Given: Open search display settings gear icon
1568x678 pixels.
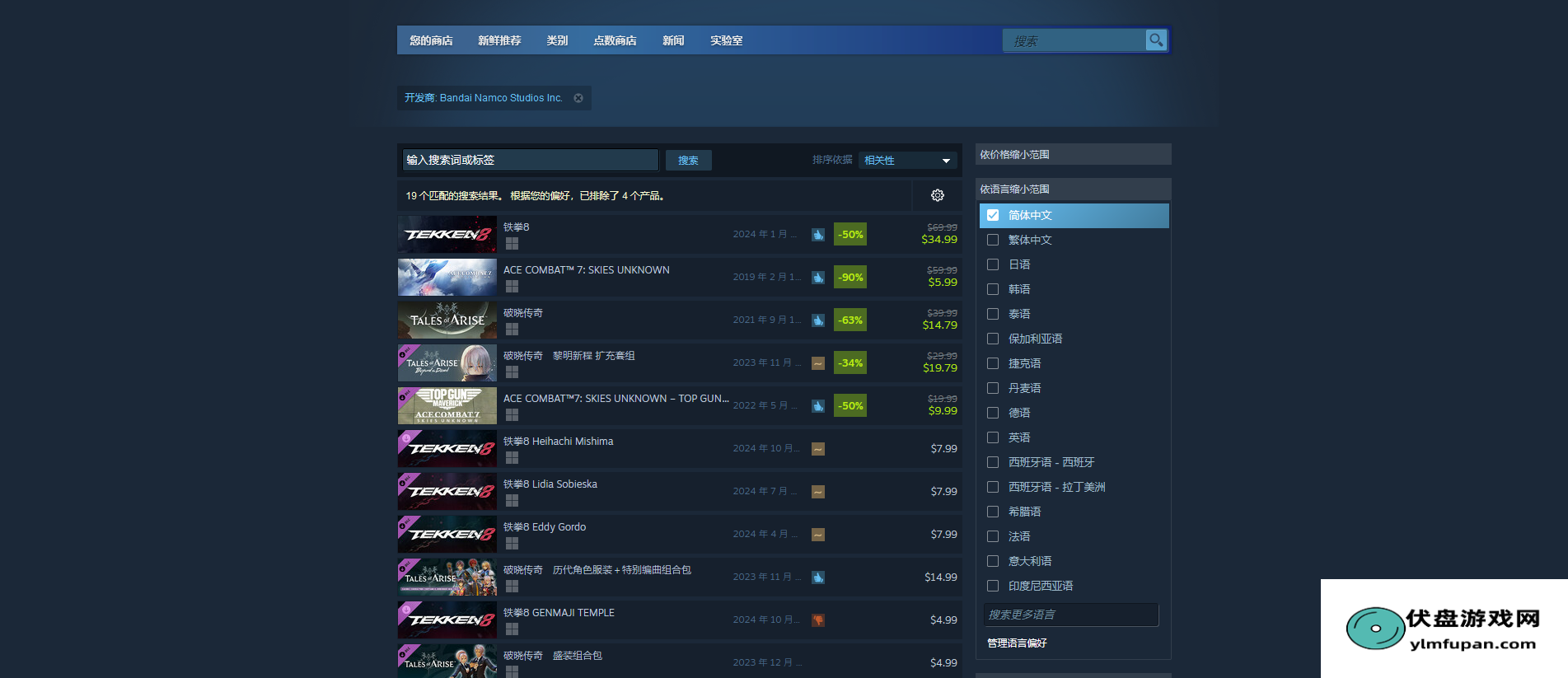Looking at the screenshot, I should (938, 195).
